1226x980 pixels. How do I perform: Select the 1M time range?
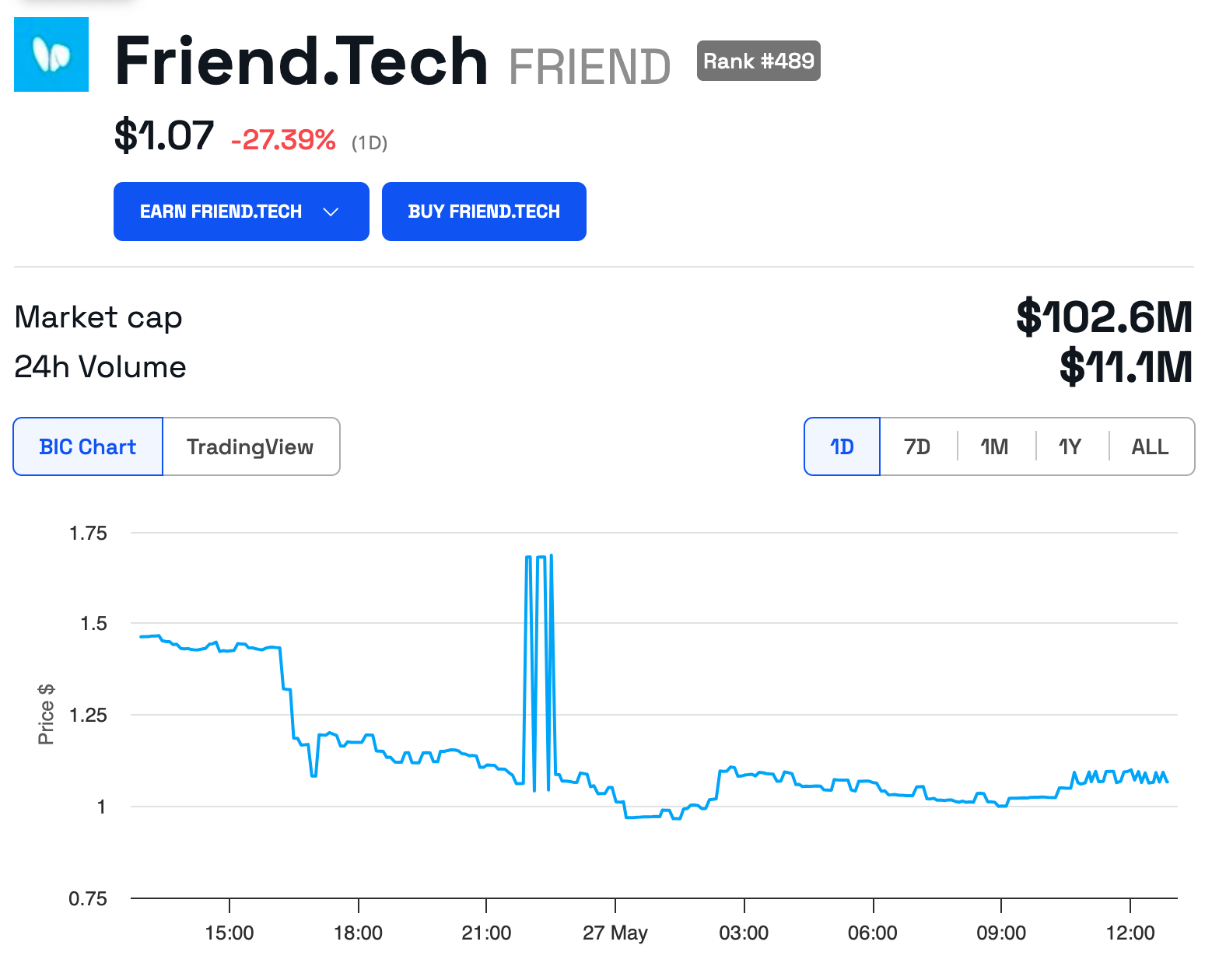994,446
